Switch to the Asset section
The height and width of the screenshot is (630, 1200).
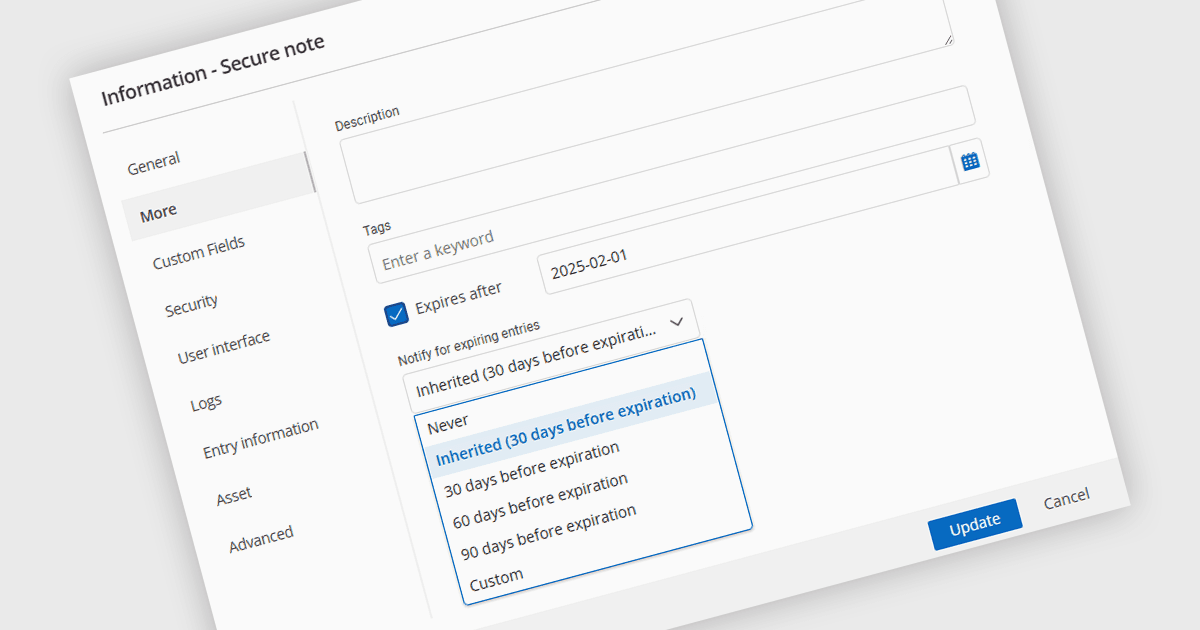click(x=234, y=495)
